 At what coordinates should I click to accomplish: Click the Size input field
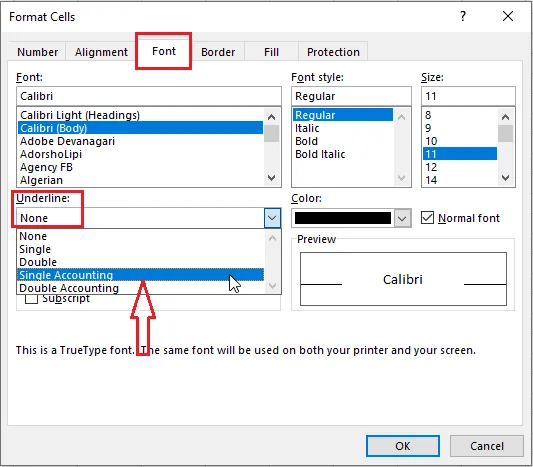(x=468, y=96)
